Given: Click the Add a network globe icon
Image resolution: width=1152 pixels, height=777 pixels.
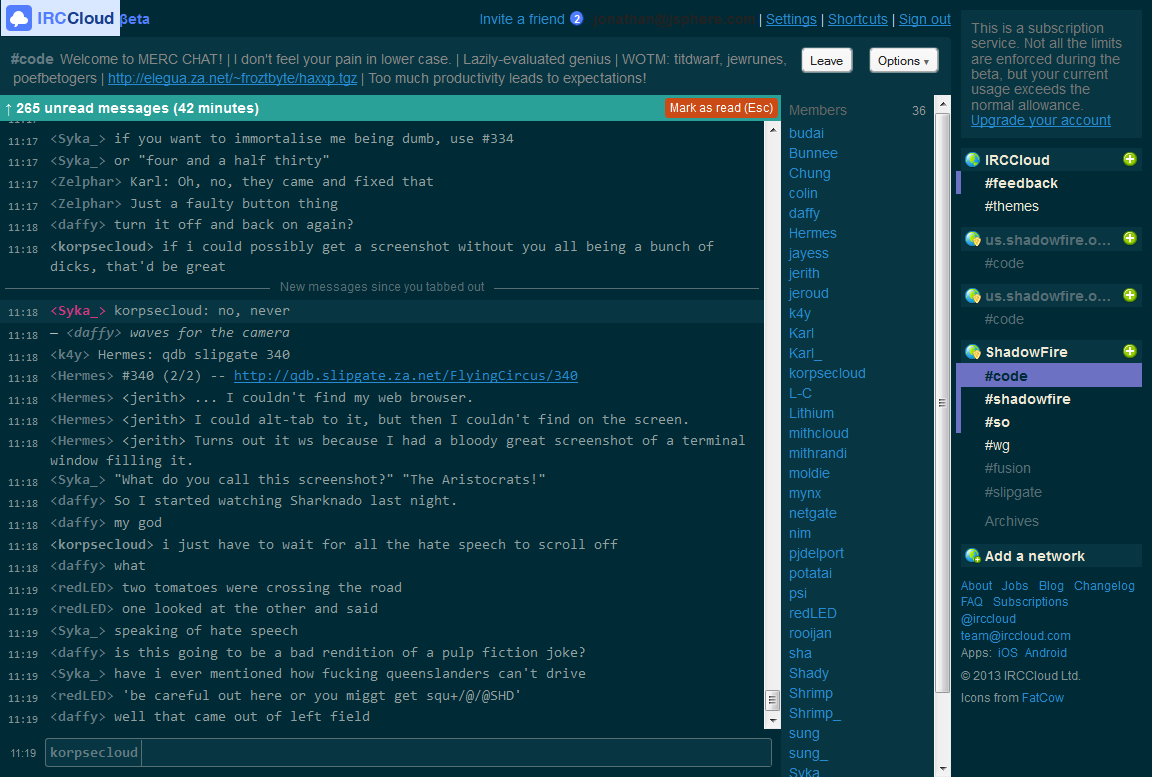Looking at the screenshot, I should pos(971,555).
